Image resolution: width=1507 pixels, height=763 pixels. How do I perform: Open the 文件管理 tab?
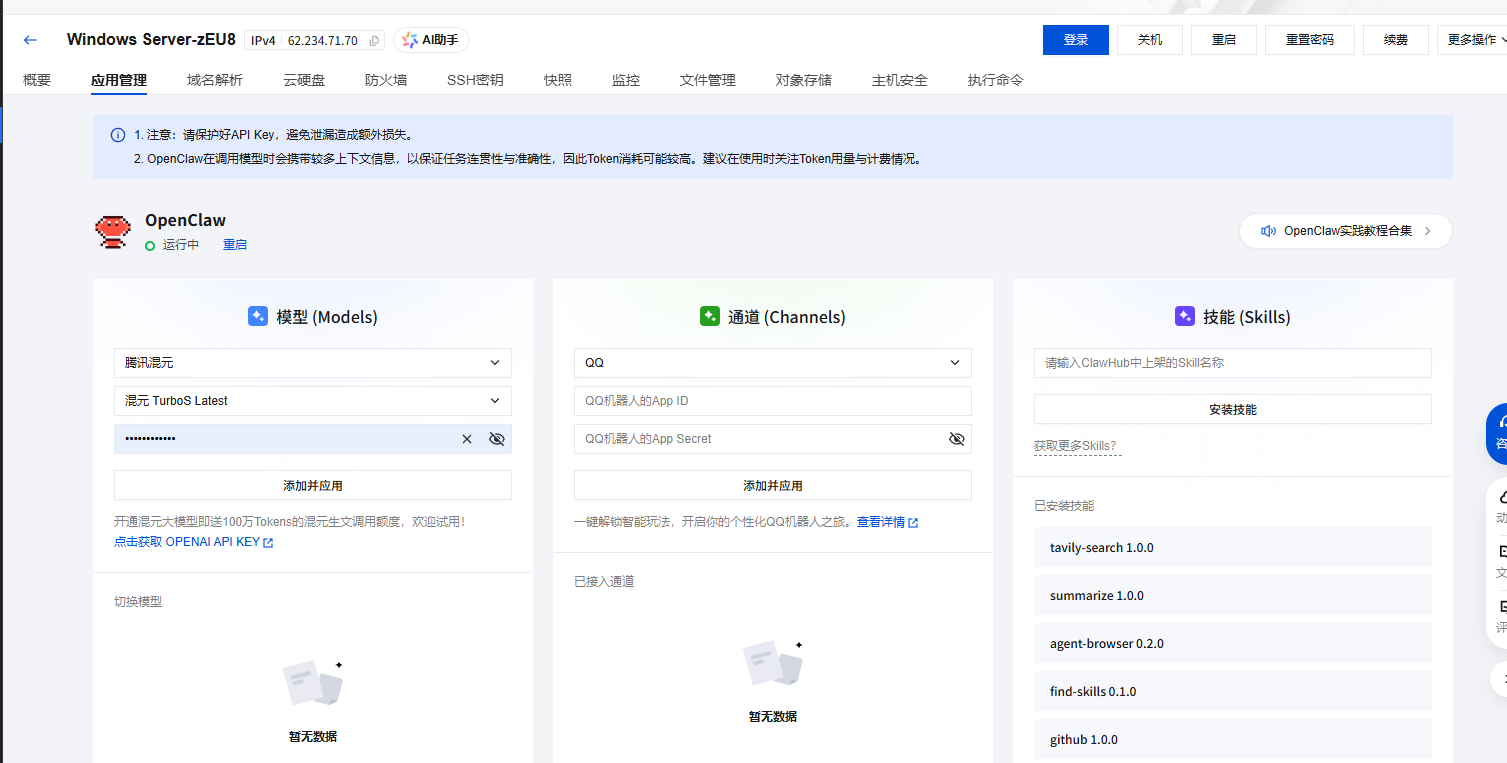tap(708, 80)
